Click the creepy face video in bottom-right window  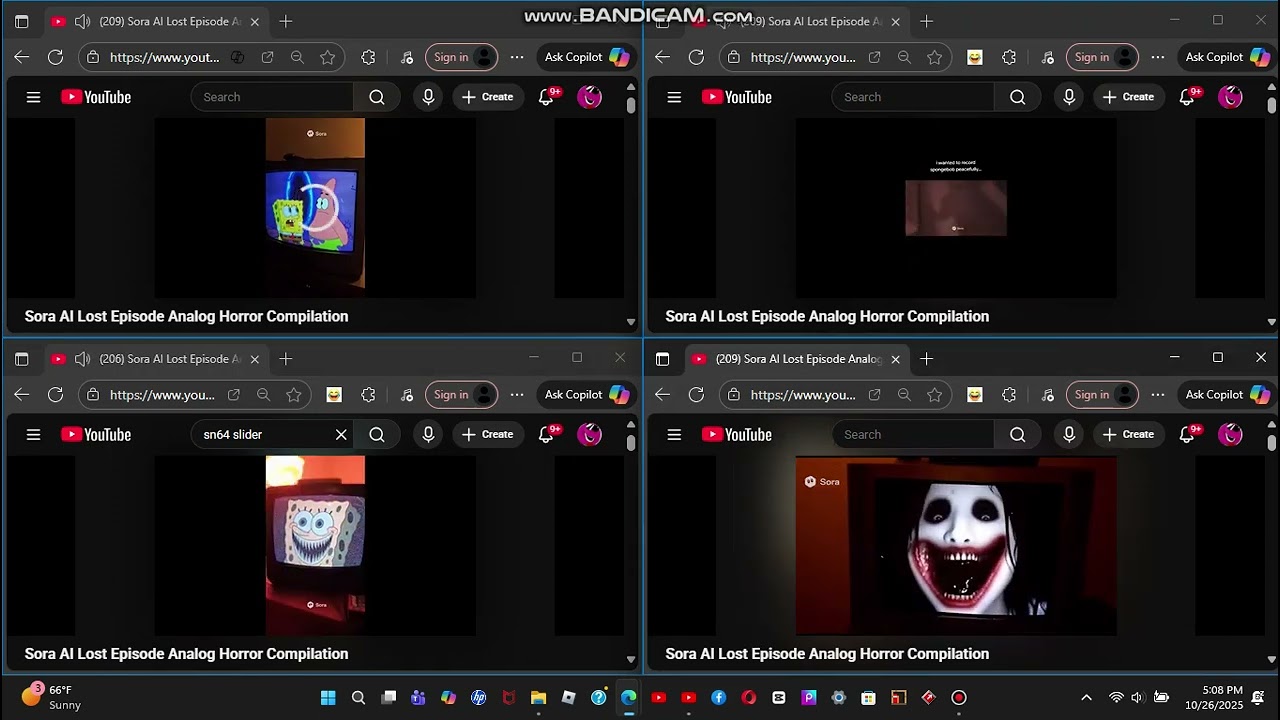click(x=956, y=546)
